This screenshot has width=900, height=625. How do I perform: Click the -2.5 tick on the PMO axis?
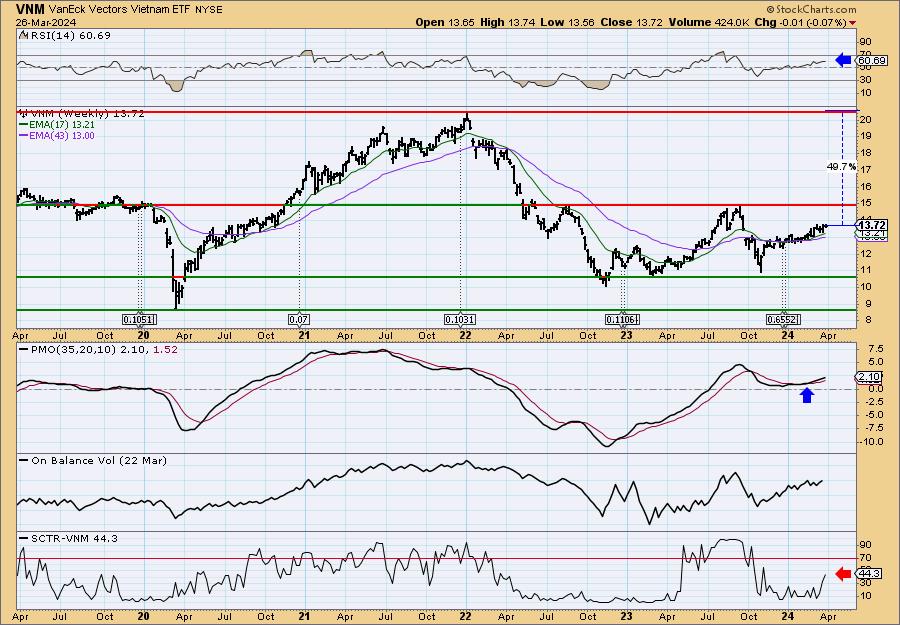[x=875, y=402]
